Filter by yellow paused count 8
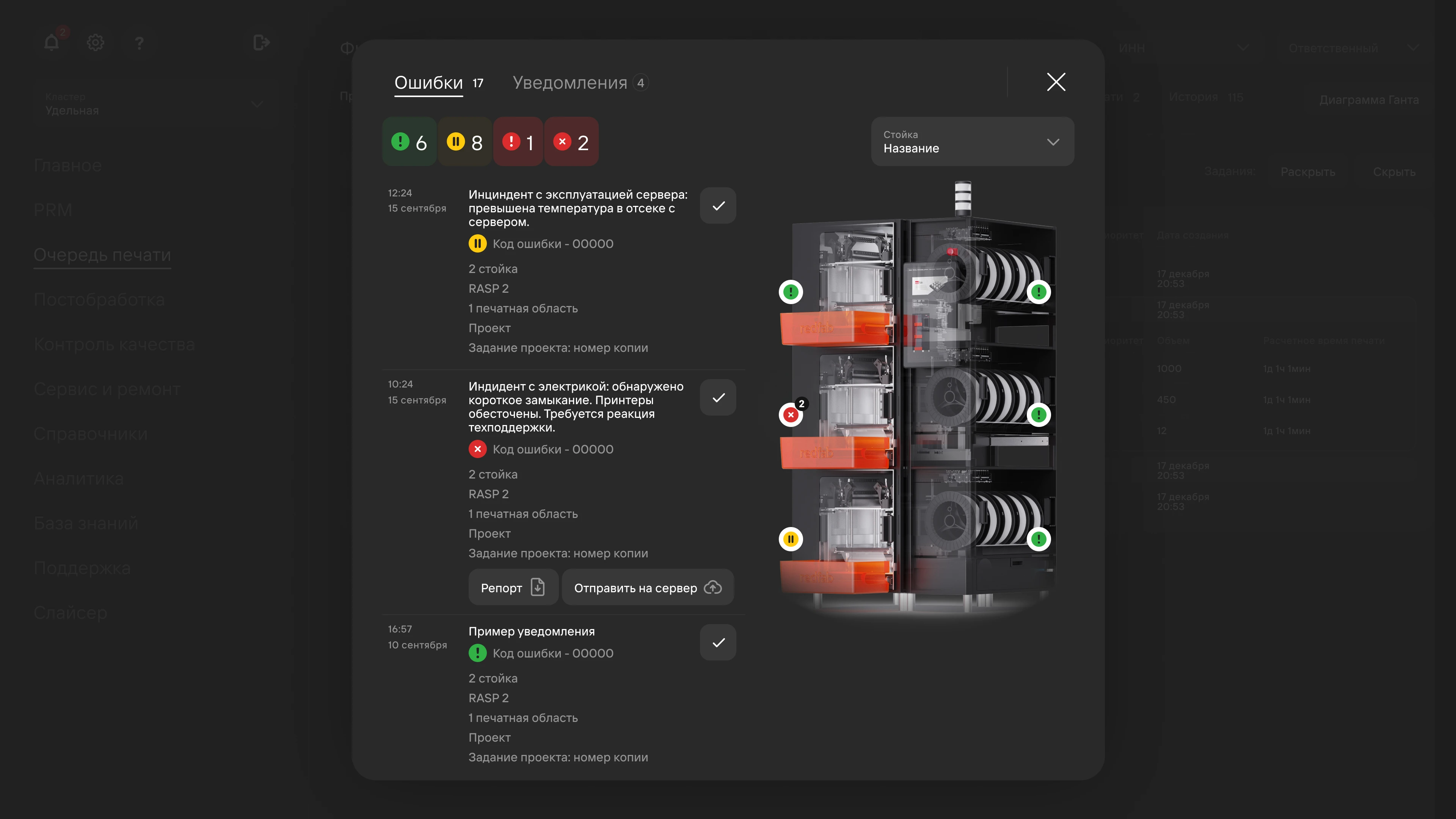 coord(464,141)
